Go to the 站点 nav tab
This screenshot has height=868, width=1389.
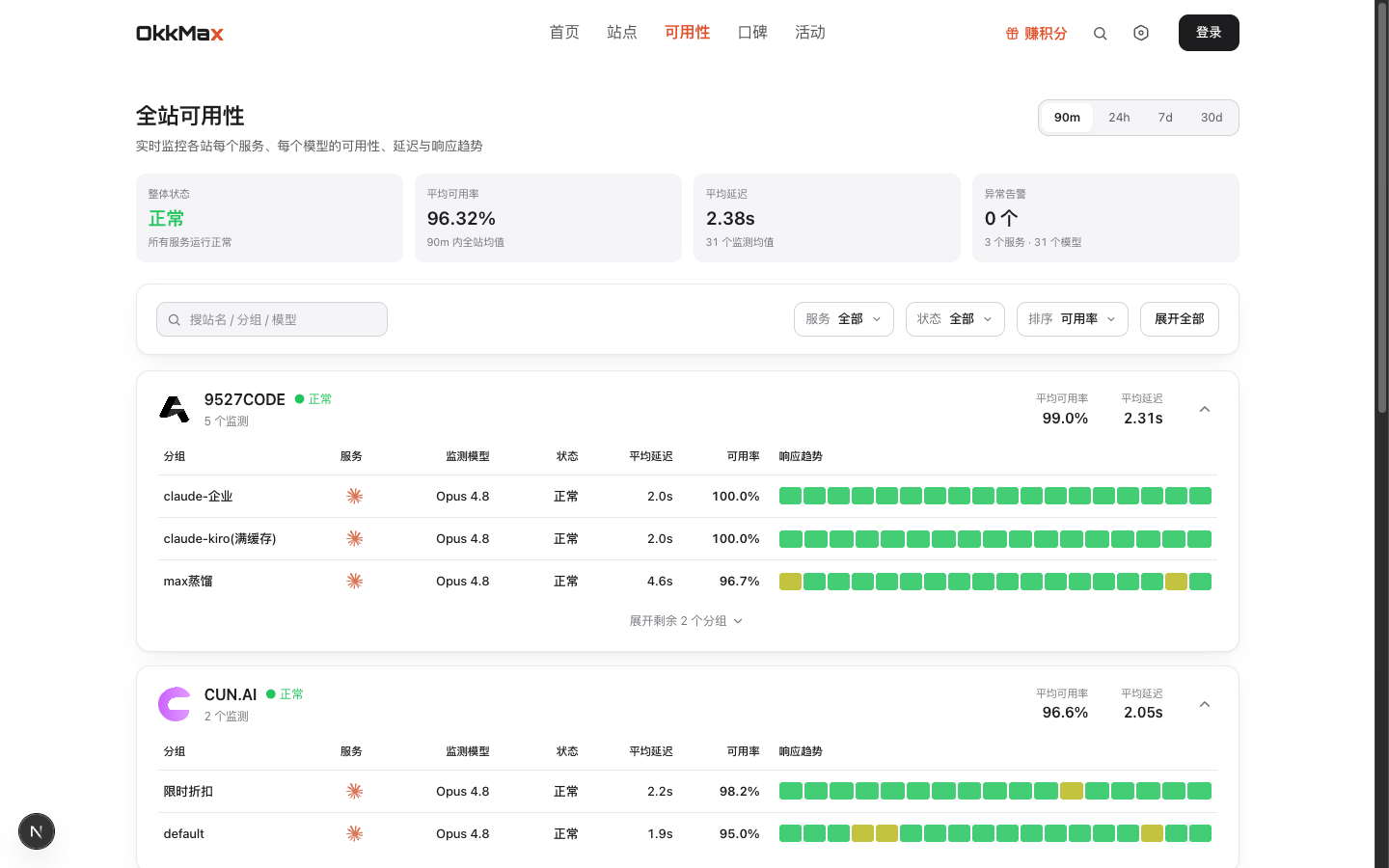click(x=622, y=33)
